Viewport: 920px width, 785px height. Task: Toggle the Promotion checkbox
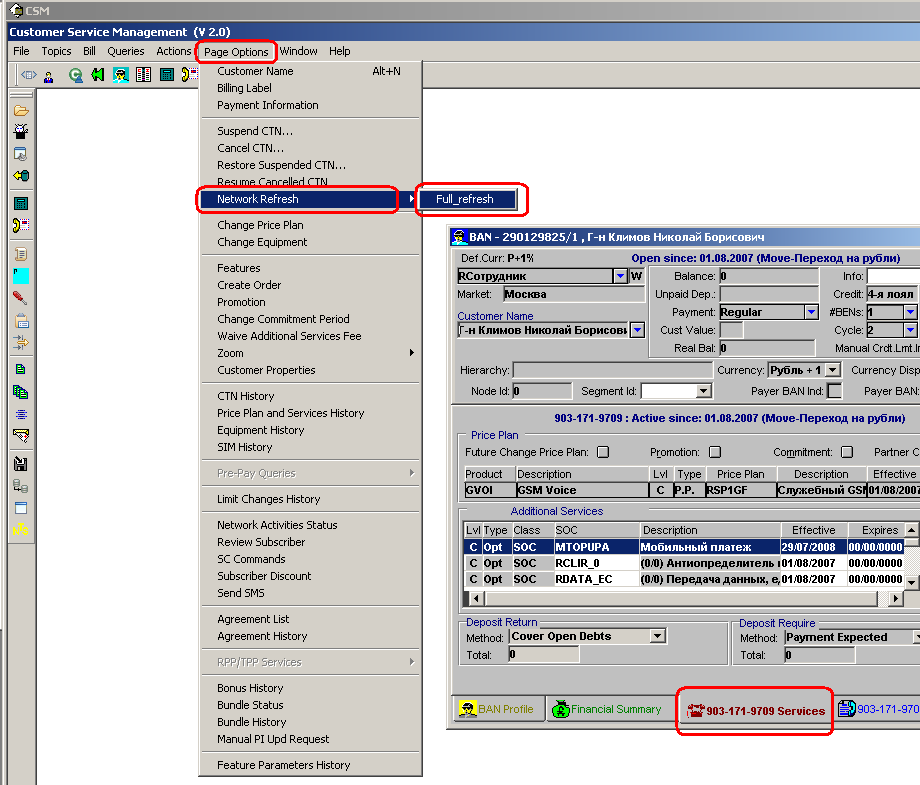pos(715,452)
